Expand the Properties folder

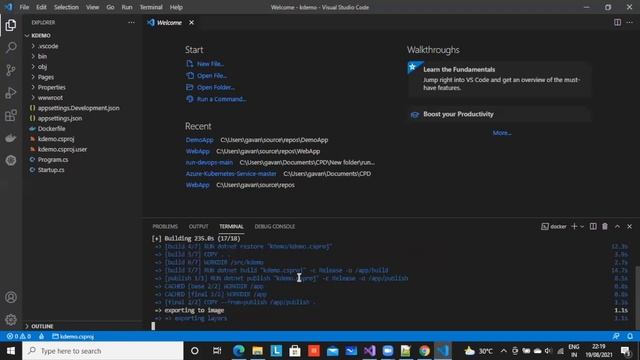pos(82,87)
